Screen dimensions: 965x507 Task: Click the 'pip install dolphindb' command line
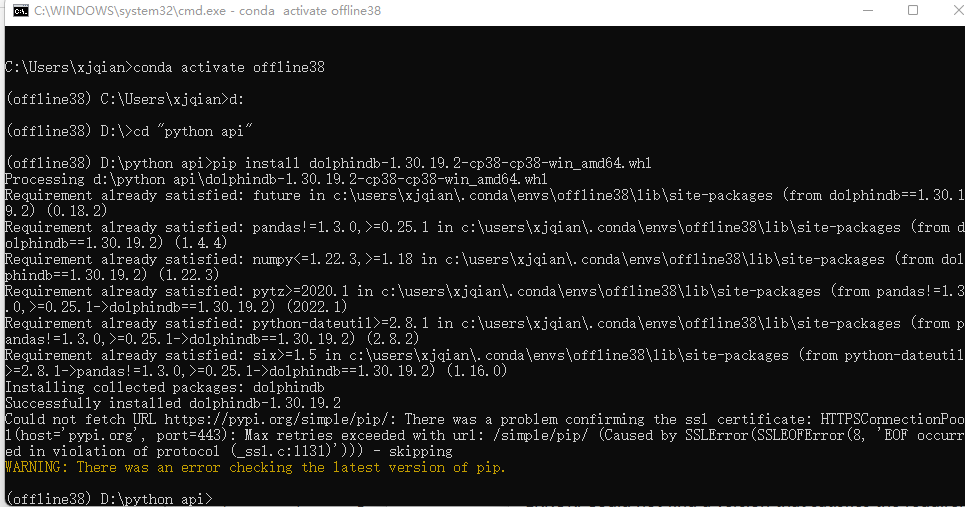coord(329,164)
